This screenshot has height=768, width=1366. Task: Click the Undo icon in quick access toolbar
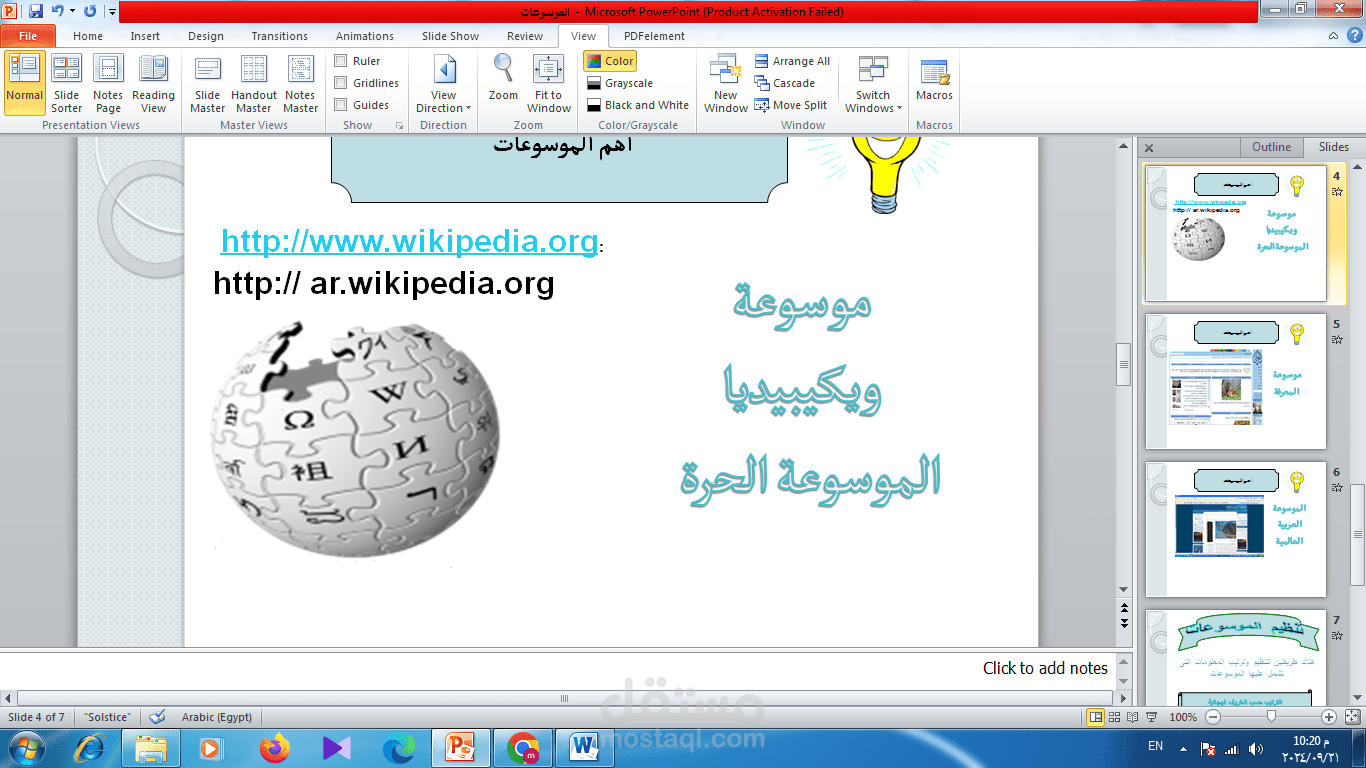tap(58, 11)
